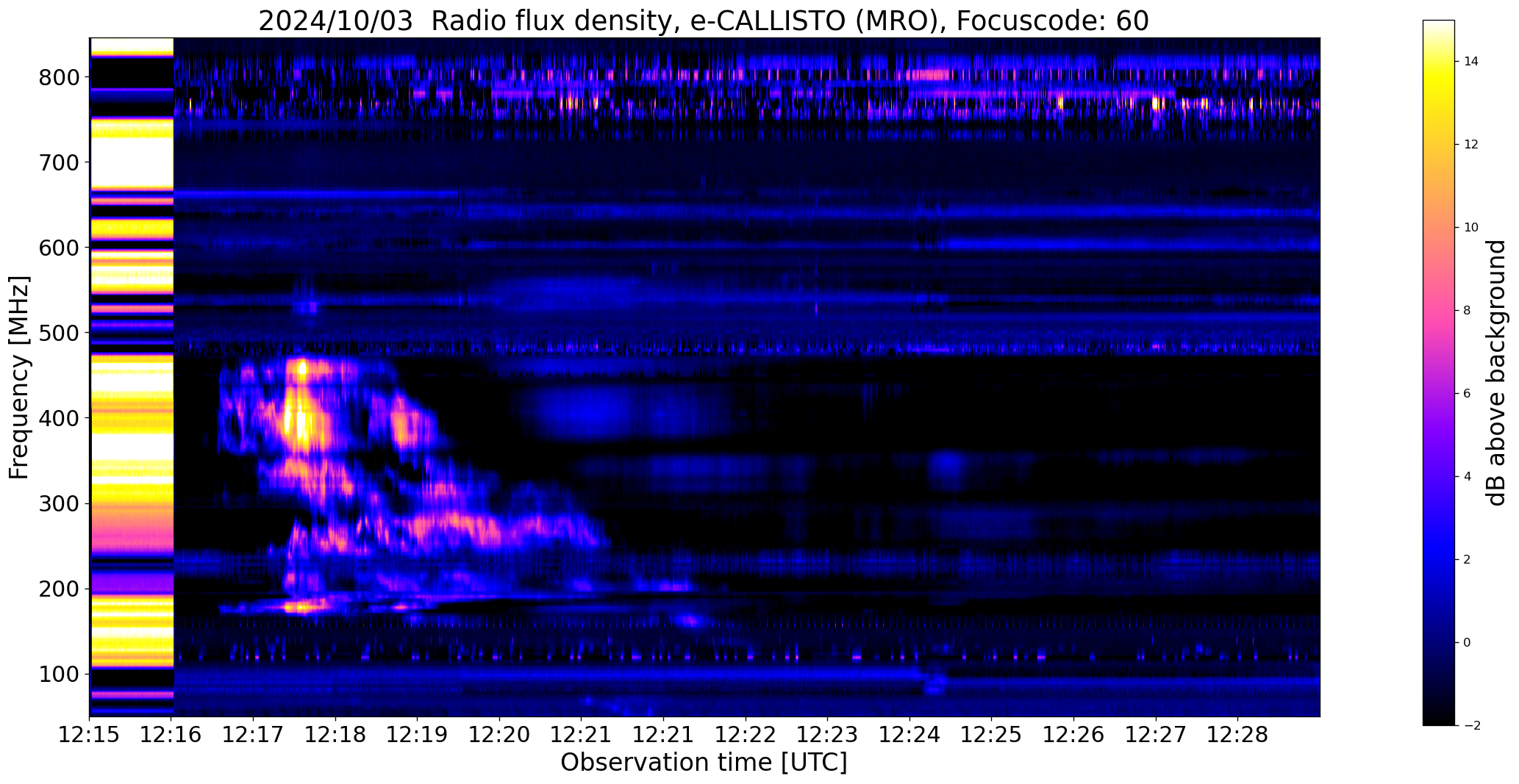Click the 500 frequency tick label
Screen dimensions: 1519x784
click(59, 333)
